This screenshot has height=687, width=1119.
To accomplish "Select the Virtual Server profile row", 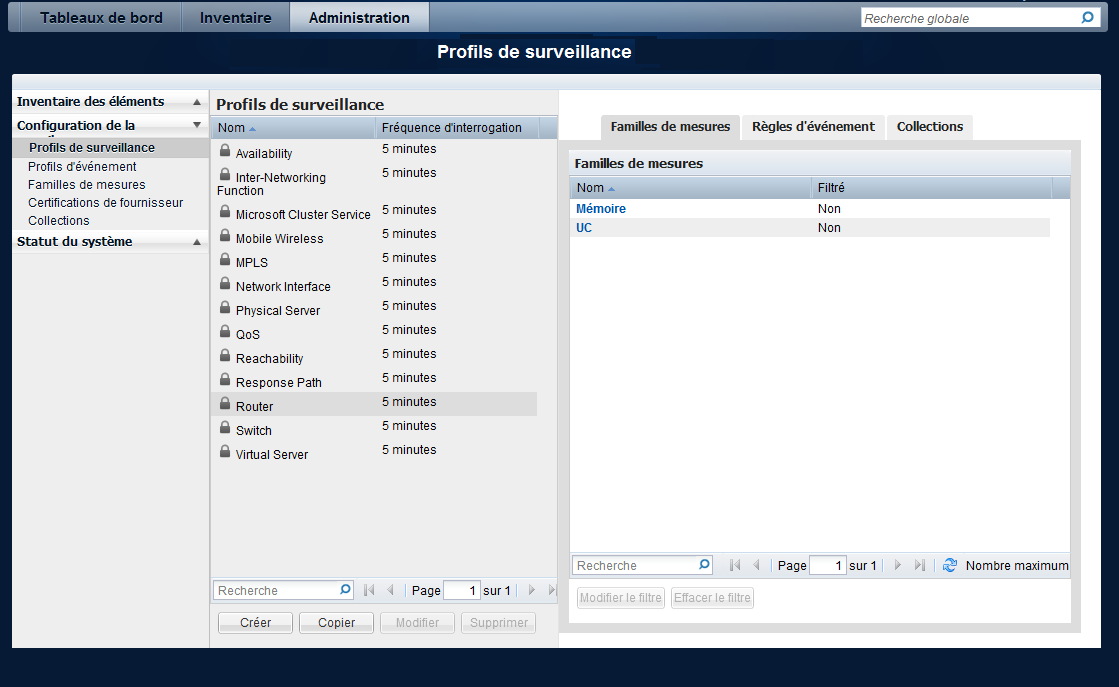I will [375, 452].
